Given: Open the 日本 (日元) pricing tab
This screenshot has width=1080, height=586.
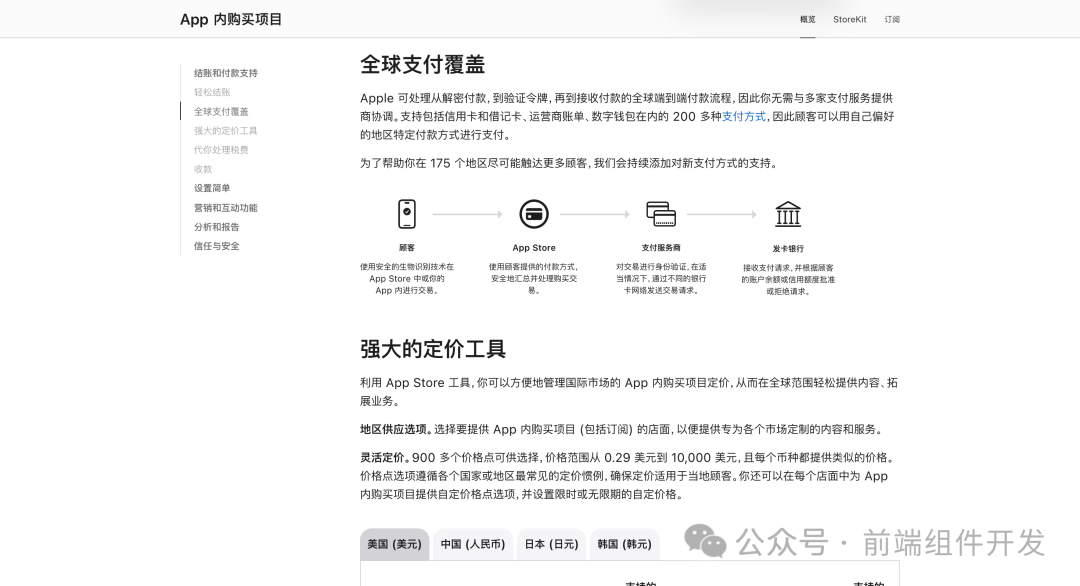Looking at the screenshot, I should pyautogui.click(x=551, y=545).
